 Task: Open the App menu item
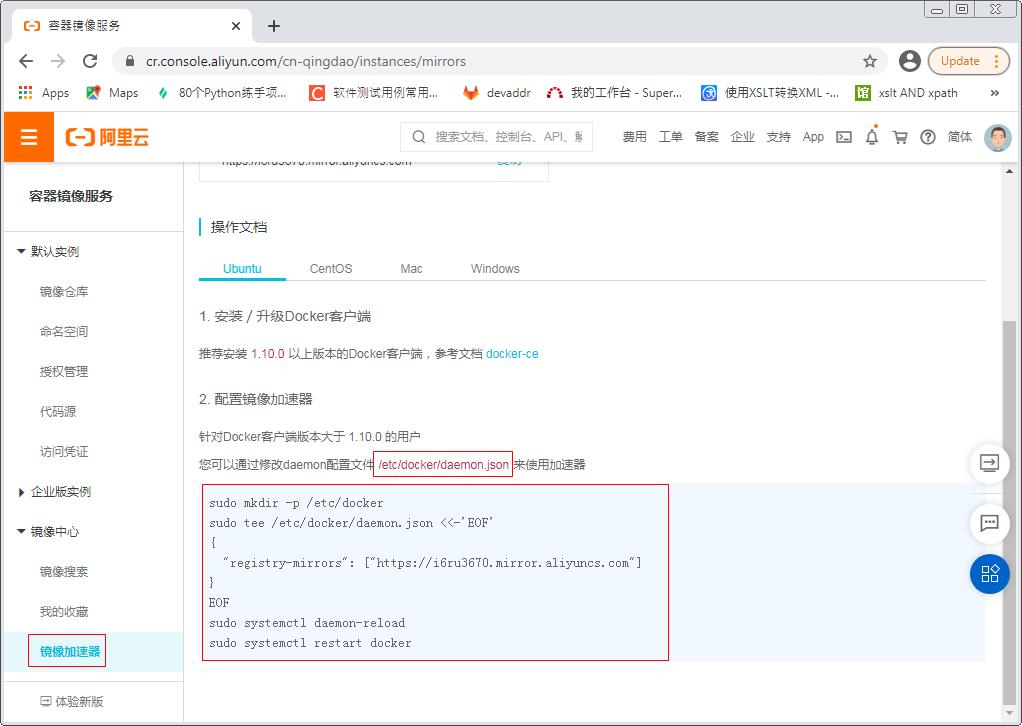[x=813, y=137]
